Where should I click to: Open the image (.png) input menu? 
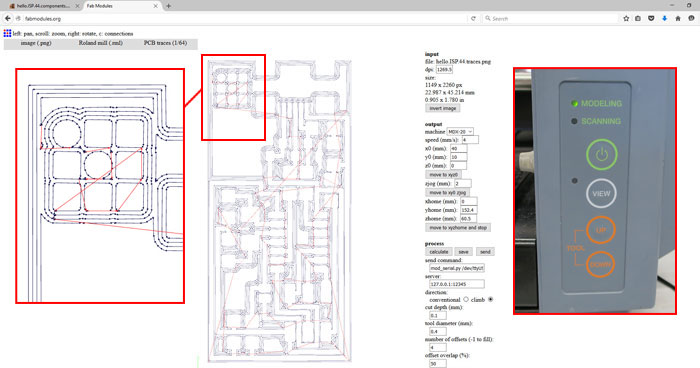tap(36, 43)
